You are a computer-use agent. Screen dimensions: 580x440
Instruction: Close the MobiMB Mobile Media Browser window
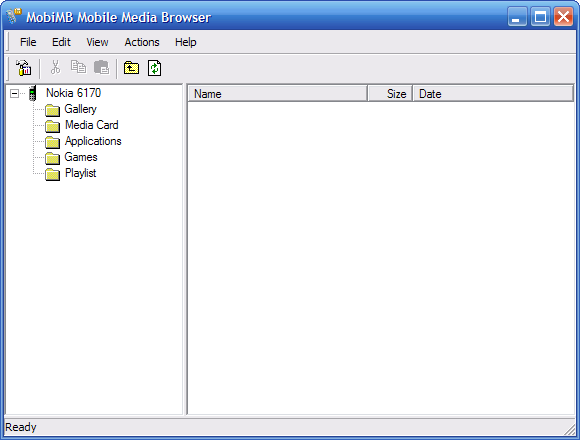[563, 17]
